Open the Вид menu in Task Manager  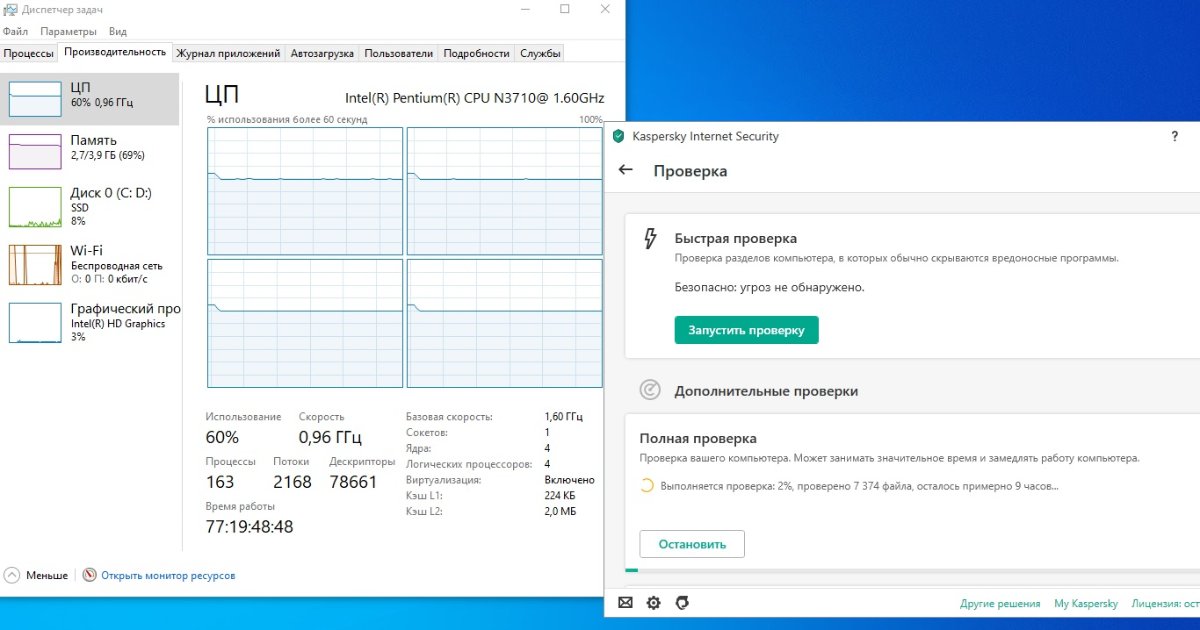[118, 31]
